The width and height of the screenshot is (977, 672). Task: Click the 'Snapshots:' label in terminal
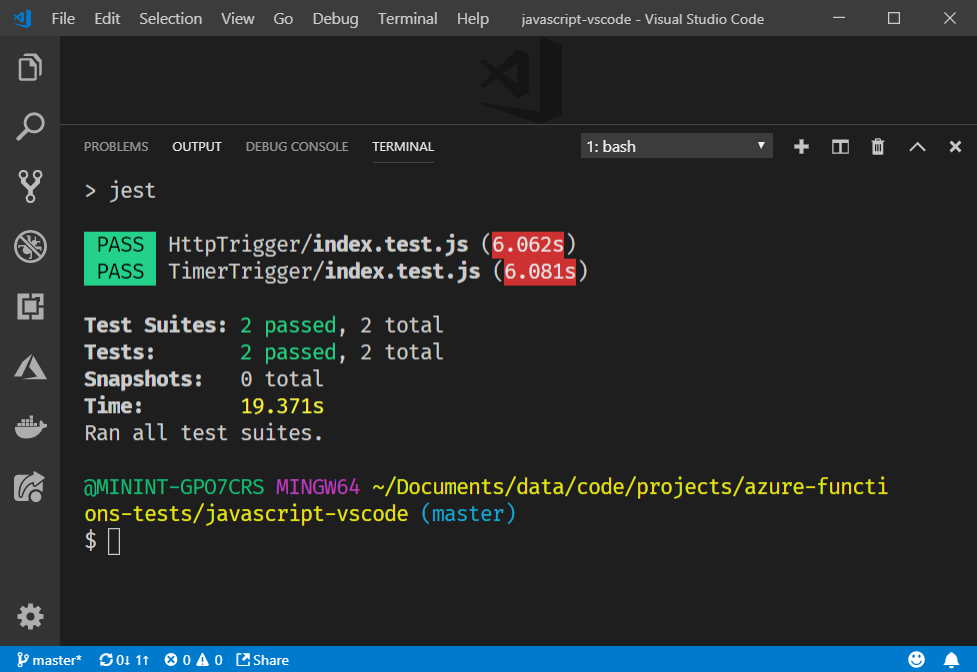[x=144, y=379]
